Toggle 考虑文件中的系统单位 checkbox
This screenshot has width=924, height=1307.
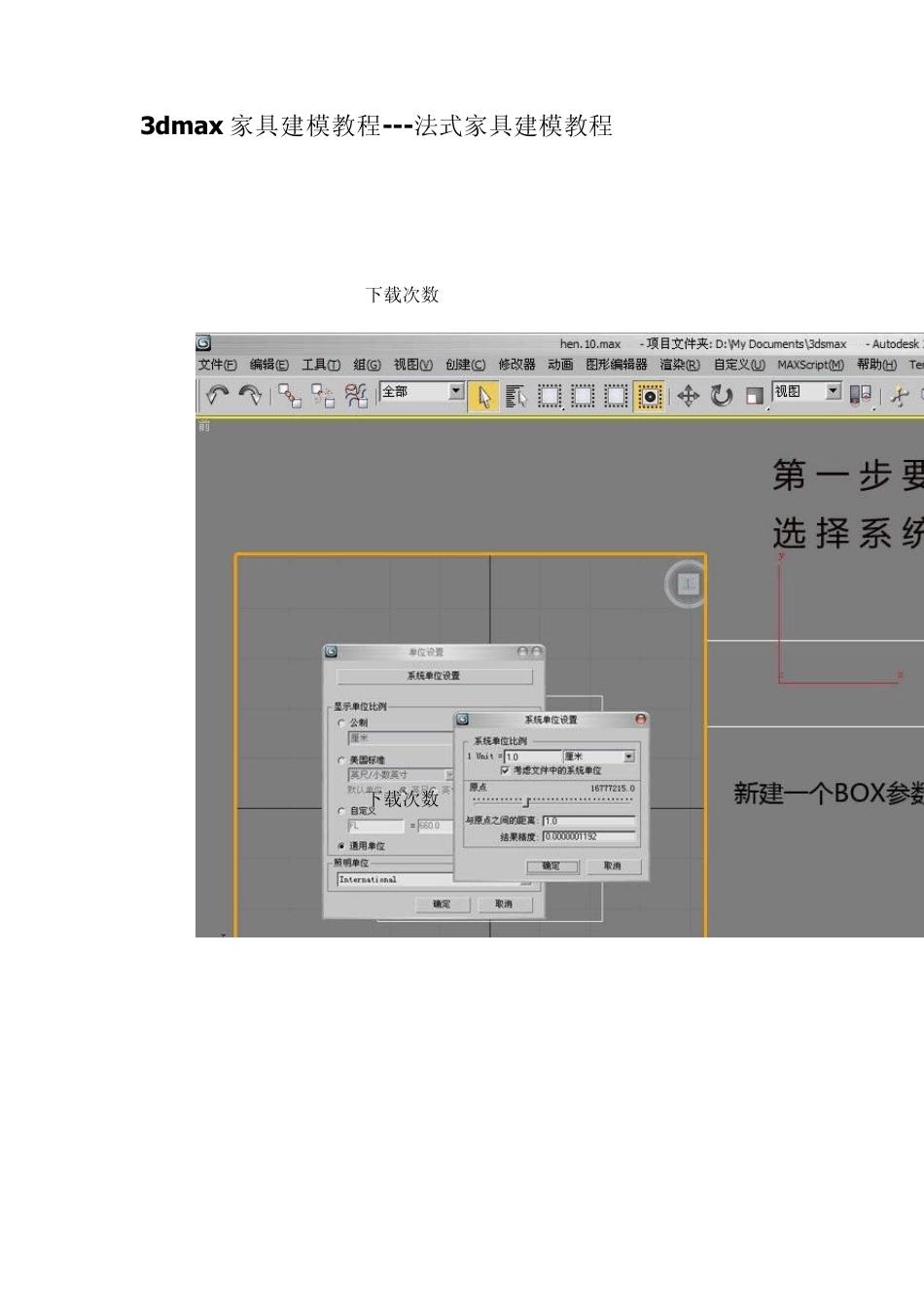[x=505, y=770]
